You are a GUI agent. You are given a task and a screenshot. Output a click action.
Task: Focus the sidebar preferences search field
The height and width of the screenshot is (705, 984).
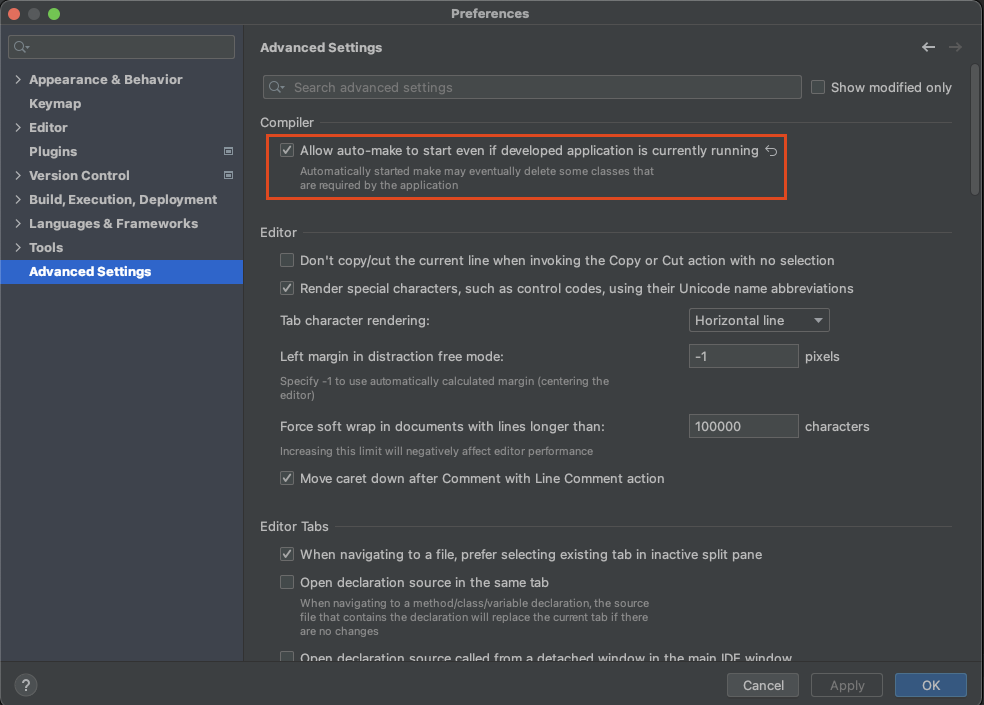(122, 47)
